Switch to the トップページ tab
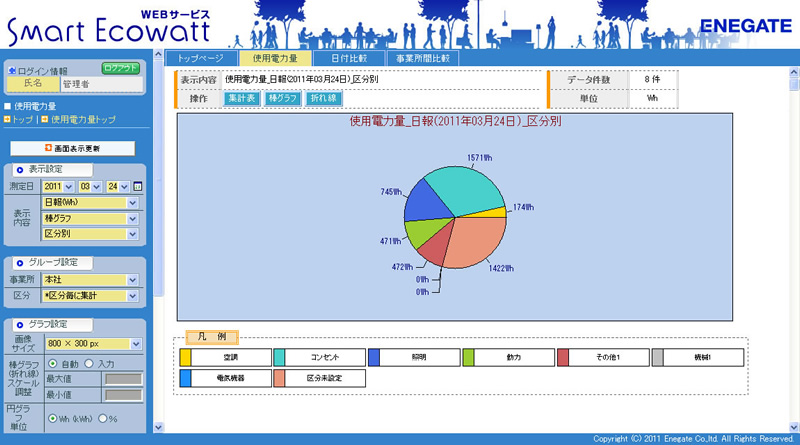800x445 pixels. [201, 58]
